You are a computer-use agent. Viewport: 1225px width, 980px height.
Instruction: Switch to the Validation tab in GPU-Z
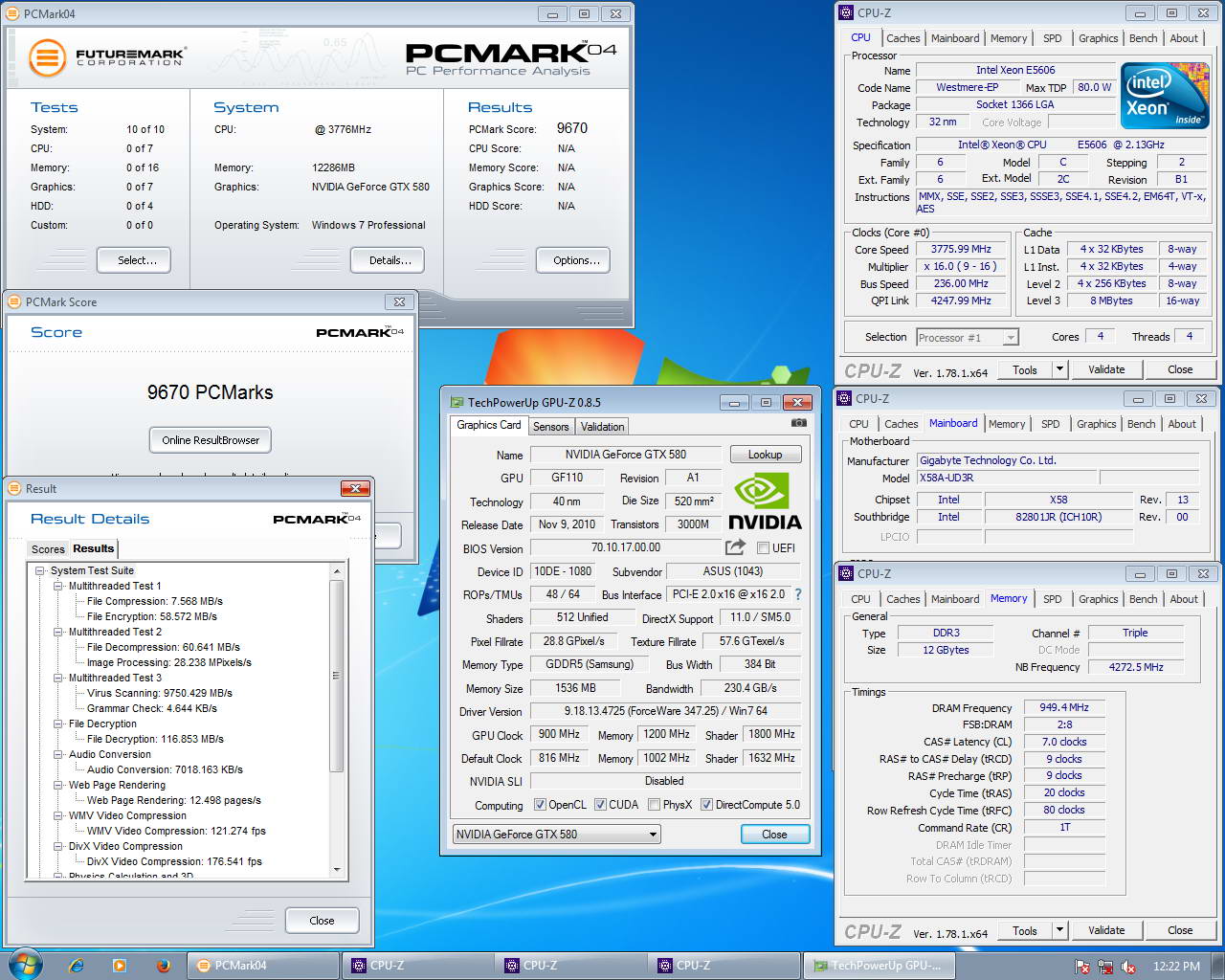[602, 427]
